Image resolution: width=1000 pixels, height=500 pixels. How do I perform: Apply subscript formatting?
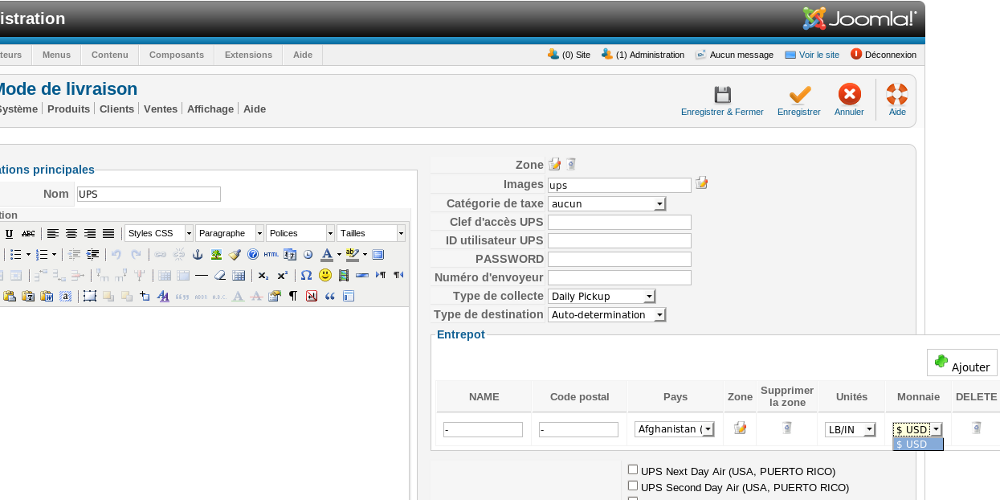263,276
